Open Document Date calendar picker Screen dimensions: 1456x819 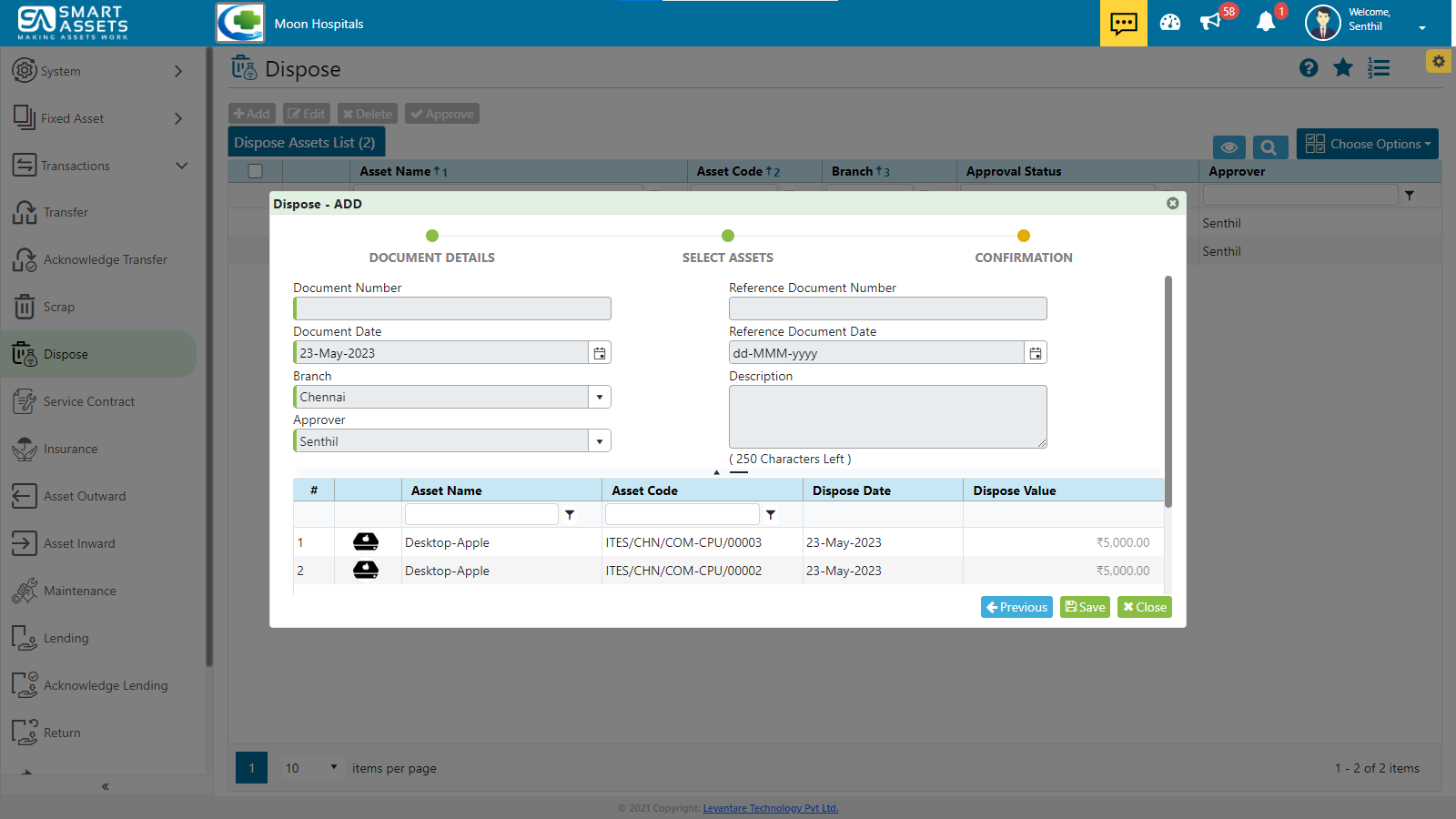pos(600,353)
